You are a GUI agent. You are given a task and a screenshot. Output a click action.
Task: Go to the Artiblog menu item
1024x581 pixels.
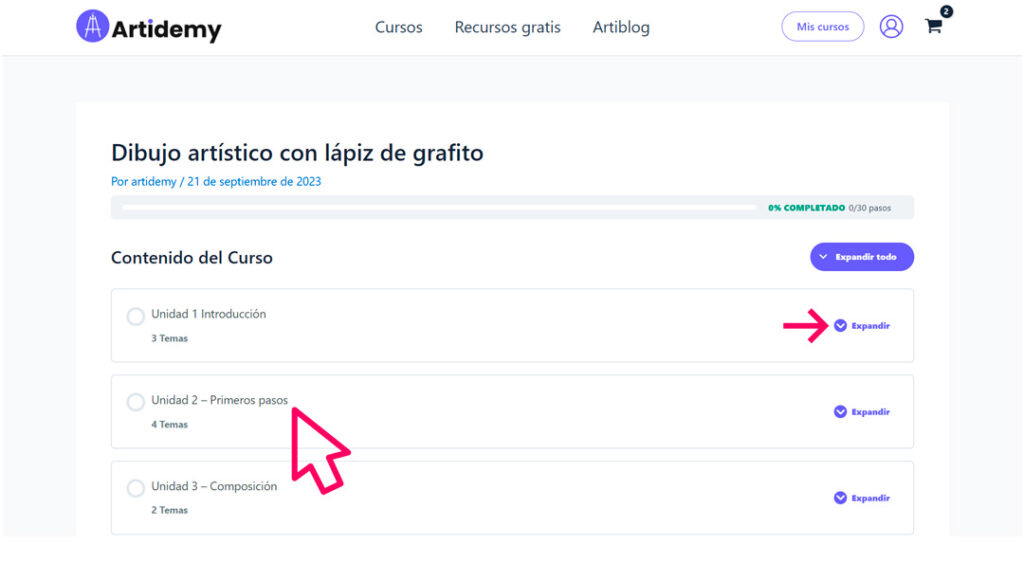point(621,27)
